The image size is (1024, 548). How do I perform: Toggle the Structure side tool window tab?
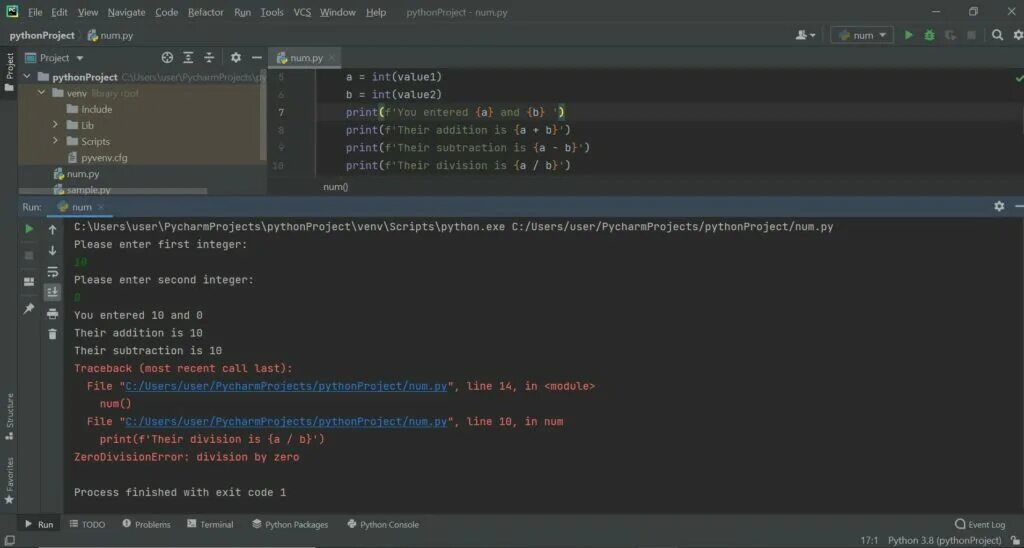9,415
